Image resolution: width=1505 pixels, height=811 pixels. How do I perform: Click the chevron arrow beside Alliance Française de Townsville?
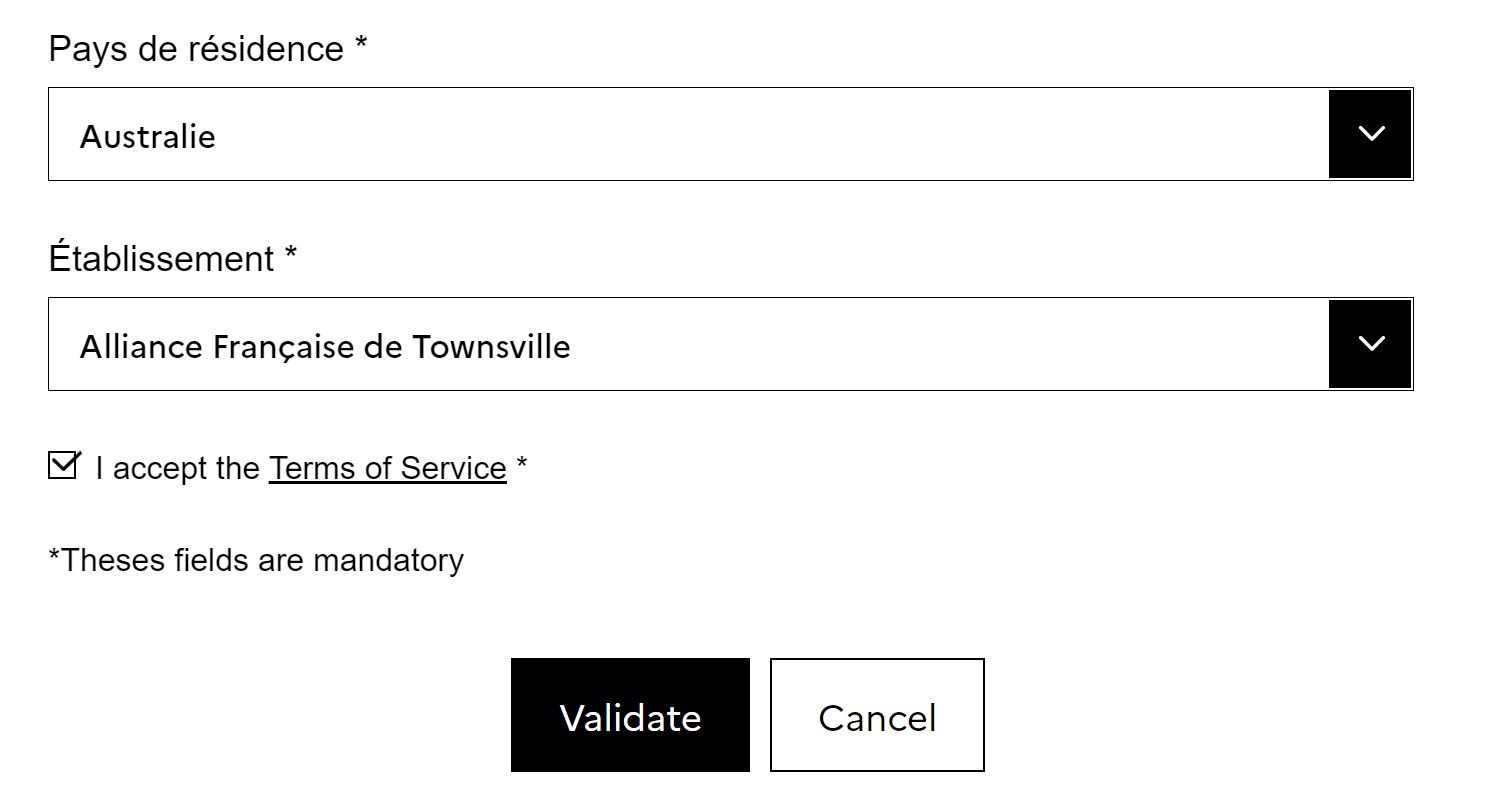point(1370,344)
